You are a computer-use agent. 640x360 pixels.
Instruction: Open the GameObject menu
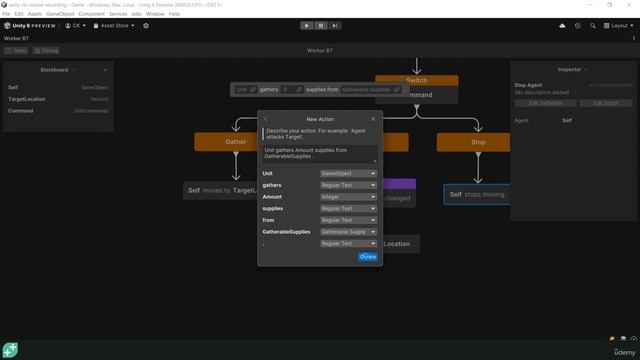click(60, 14)
